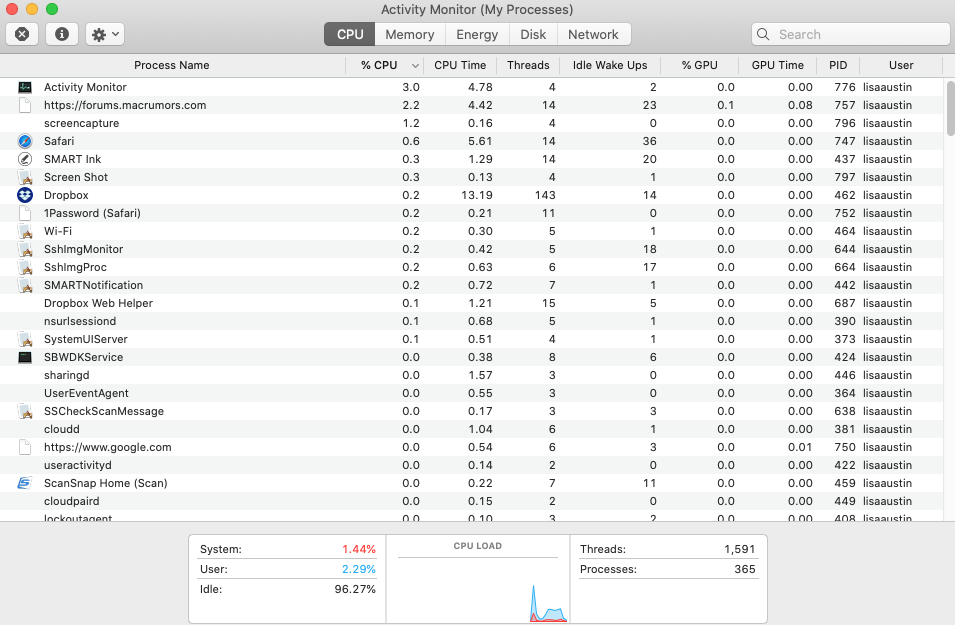
Task: Select the screencapture process row
Action: [x=472, y=123]
